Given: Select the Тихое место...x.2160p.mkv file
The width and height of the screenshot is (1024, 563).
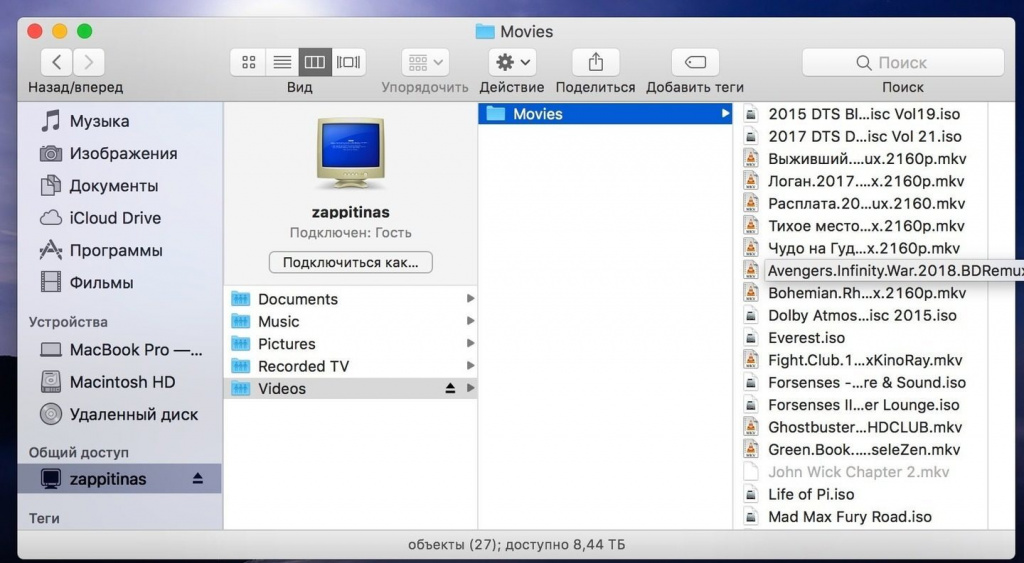Looking at the screenshot, I should click(x=862, y=226).
